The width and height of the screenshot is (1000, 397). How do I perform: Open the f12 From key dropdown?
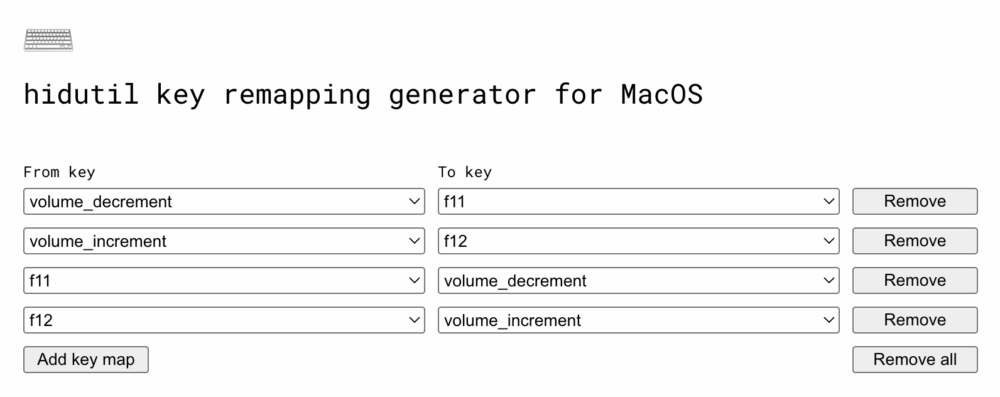click(224, 320)
